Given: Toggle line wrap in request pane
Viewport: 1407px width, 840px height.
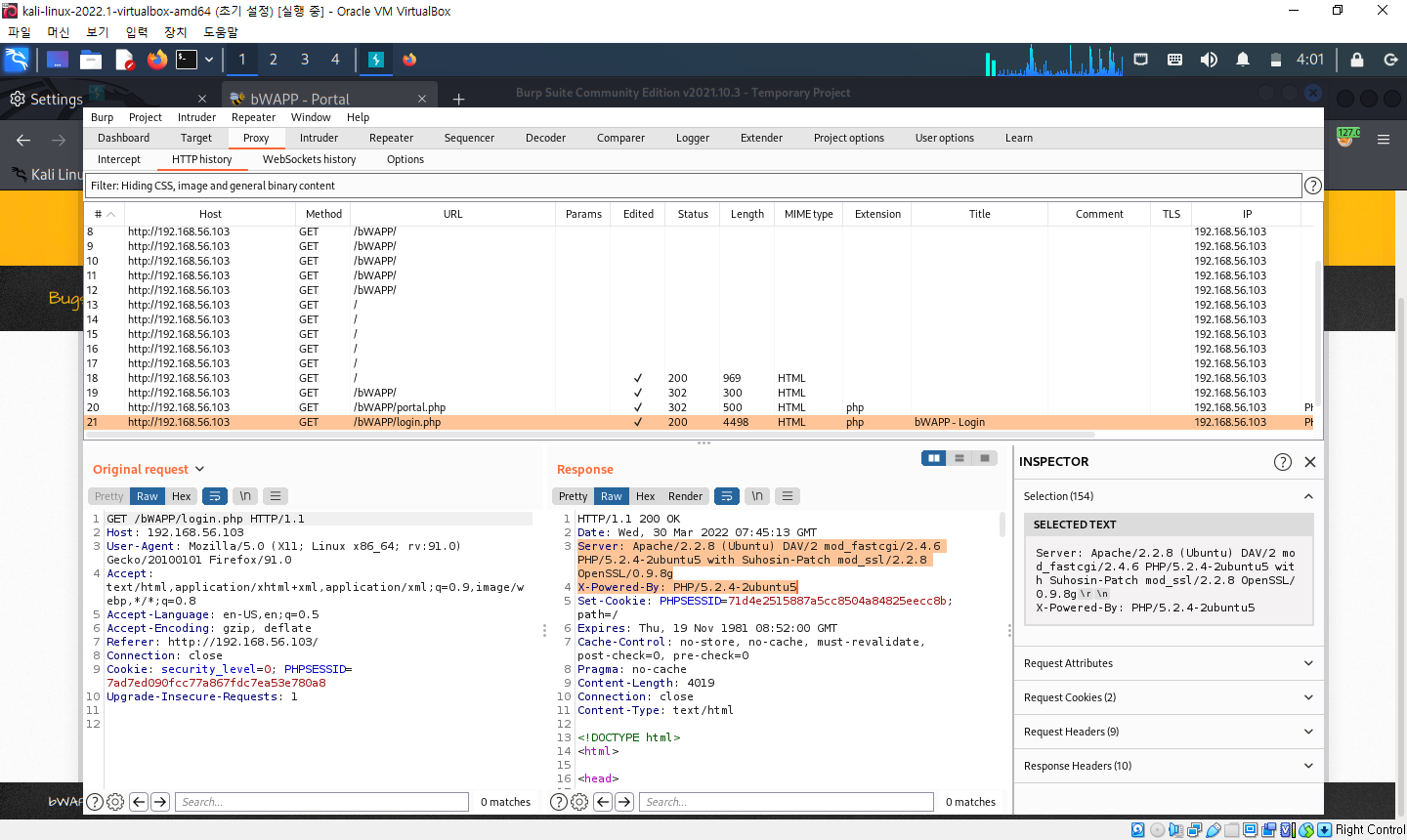Looking at the screenshot, I should 215,496.
